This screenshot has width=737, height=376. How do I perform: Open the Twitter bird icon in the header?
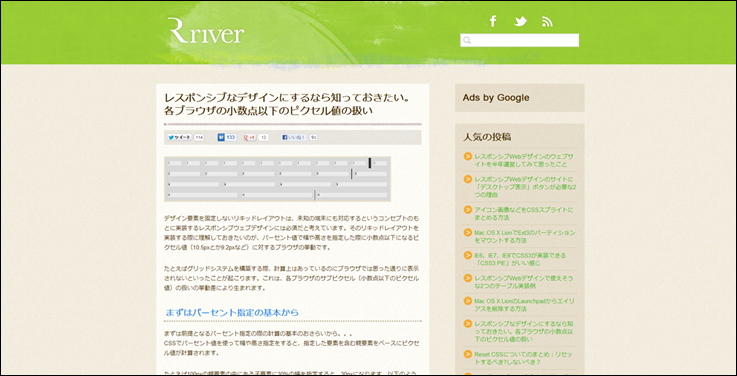coord(520,21)
